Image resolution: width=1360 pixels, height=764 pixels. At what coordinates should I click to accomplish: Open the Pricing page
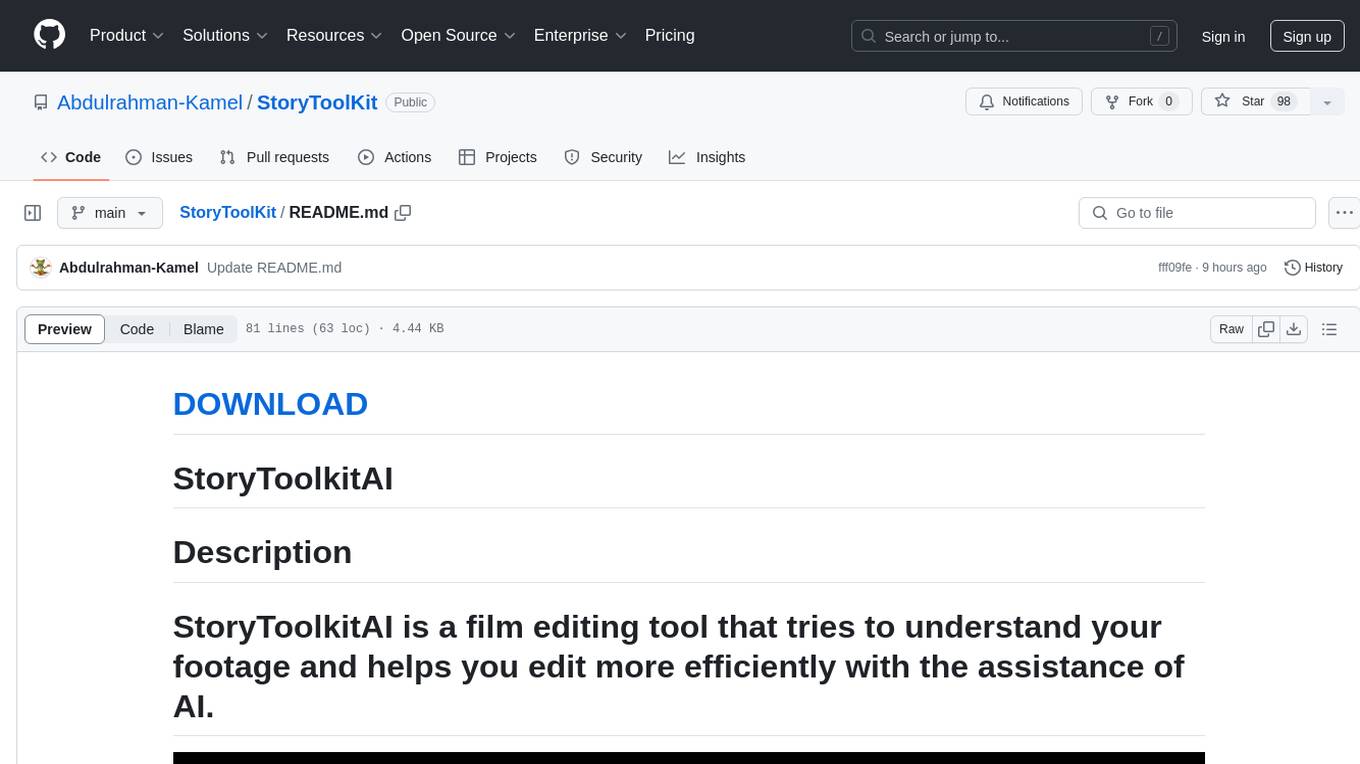[x=670, y=35]
